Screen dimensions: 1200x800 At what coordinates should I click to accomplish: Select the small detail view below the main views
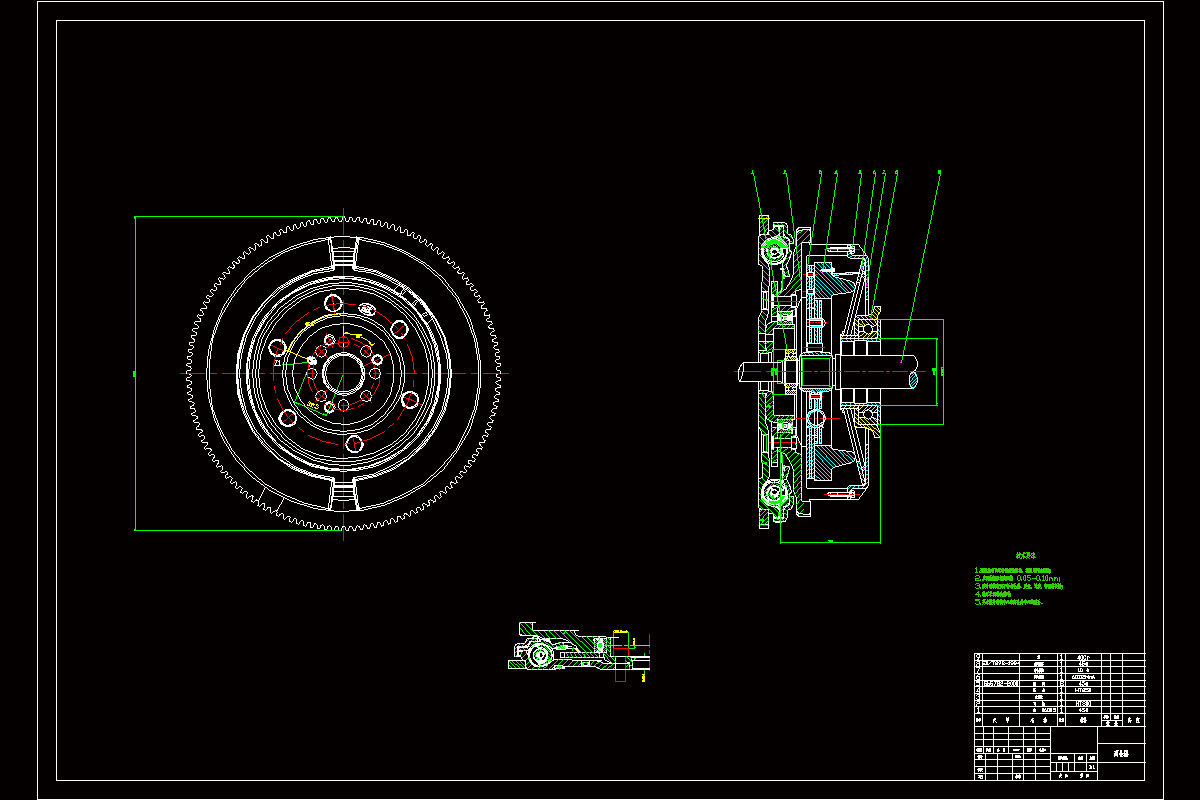pos(577,654)
